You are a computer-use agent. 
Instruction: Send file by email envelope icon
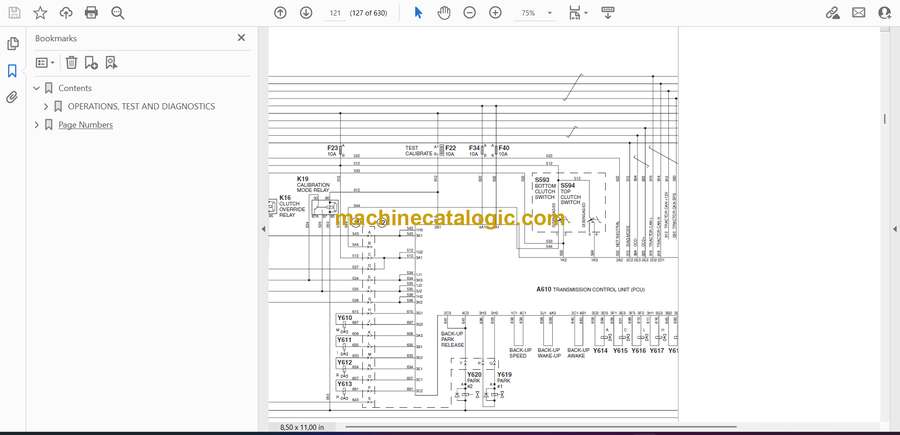click(859, 13)
